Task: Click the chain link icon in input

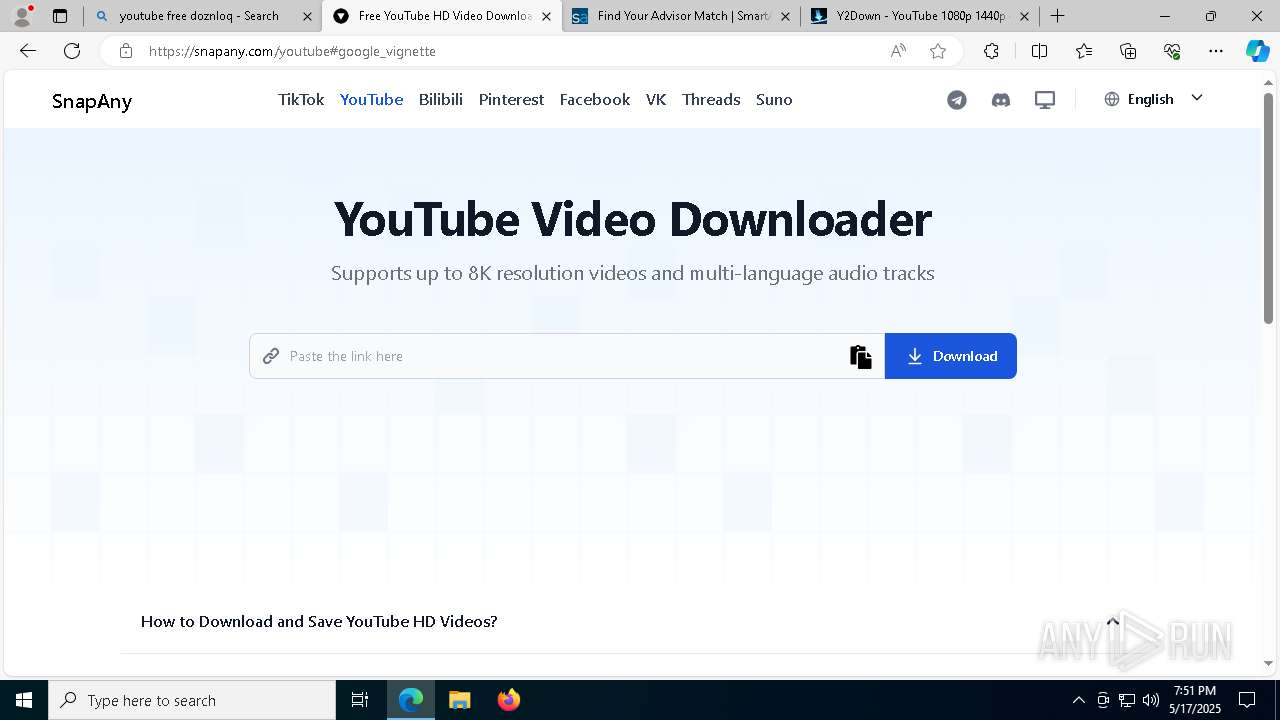Action: tap(271, 356)
